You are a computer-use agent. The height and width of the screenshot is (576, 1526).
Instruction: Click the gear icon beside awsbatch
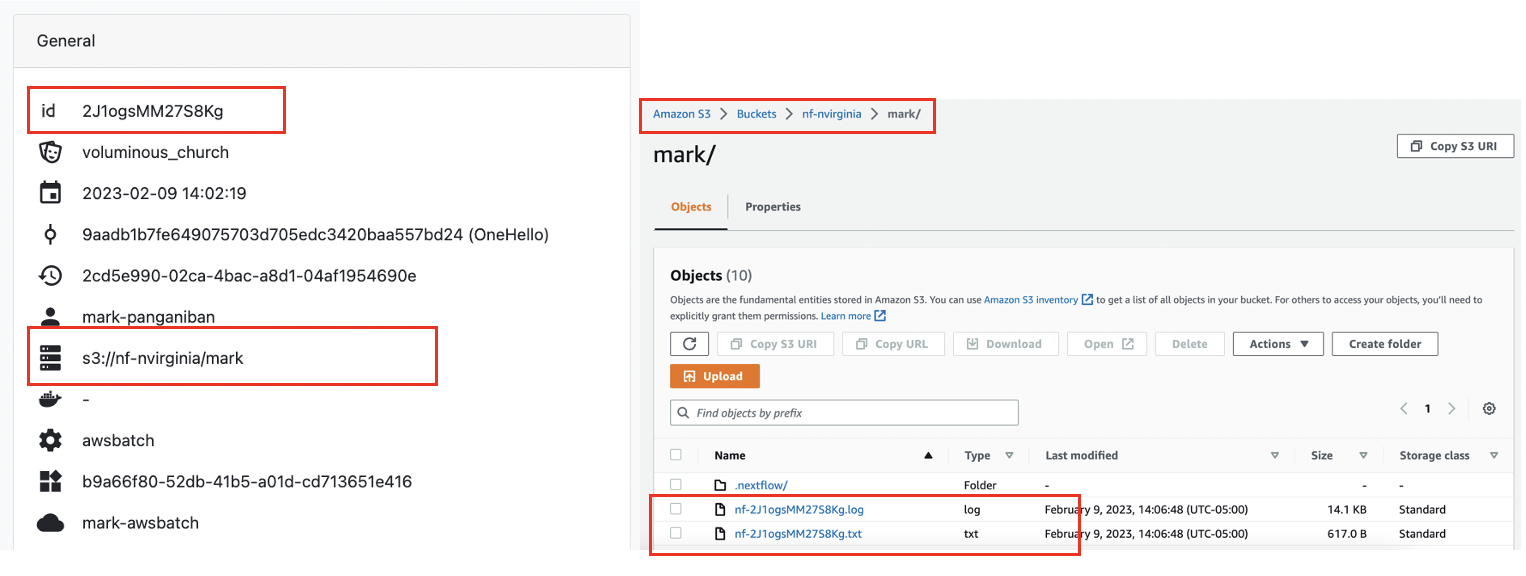point(49,440)
